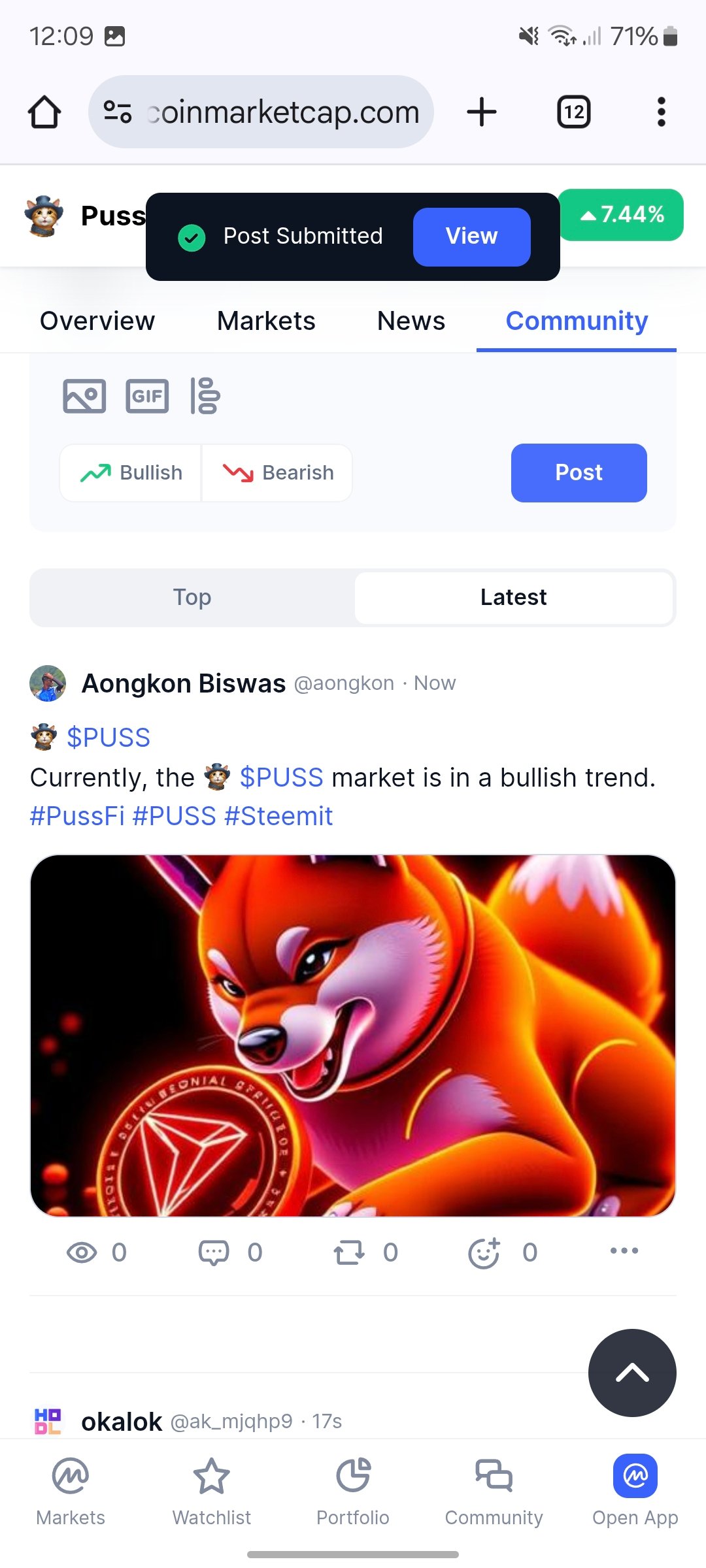Submit with the blue Post button
This screenshot has height=1568, width=706.
coord(579,473)
